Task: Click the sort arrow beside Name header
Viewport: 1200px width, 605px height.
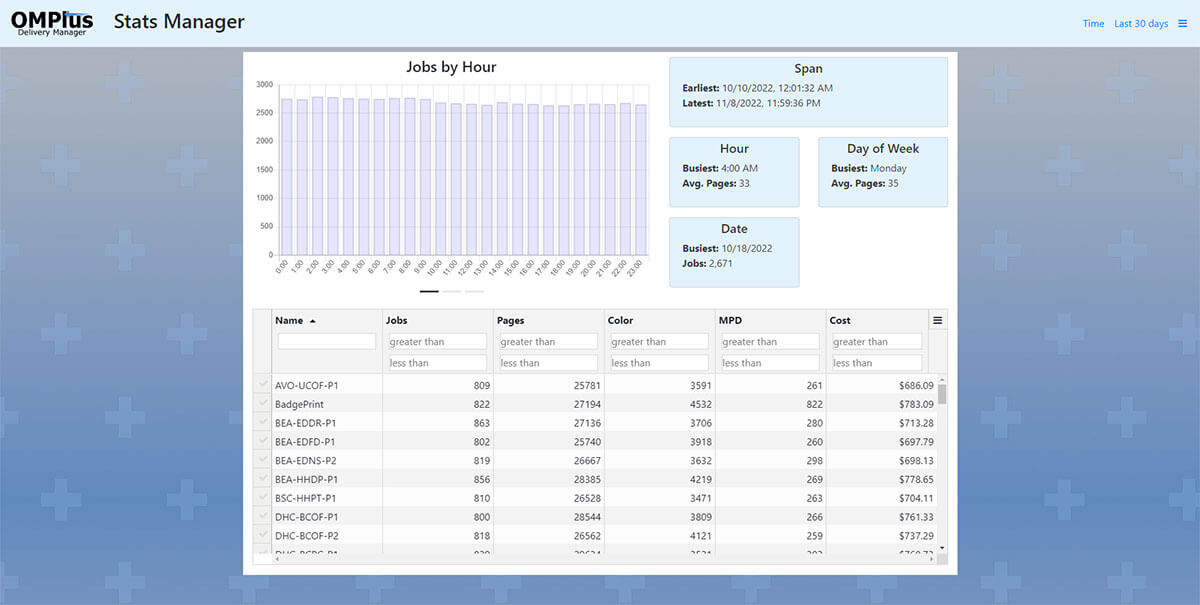Action: pos(312,321)
